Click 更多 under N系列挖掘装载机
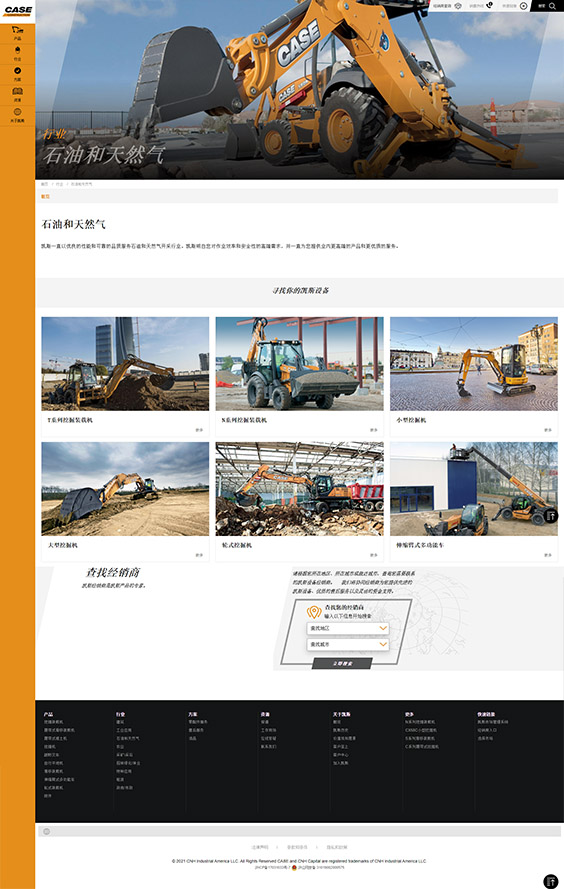Image resolution: width=564 pixels, height=889 pixels. [x=374, y=430]
